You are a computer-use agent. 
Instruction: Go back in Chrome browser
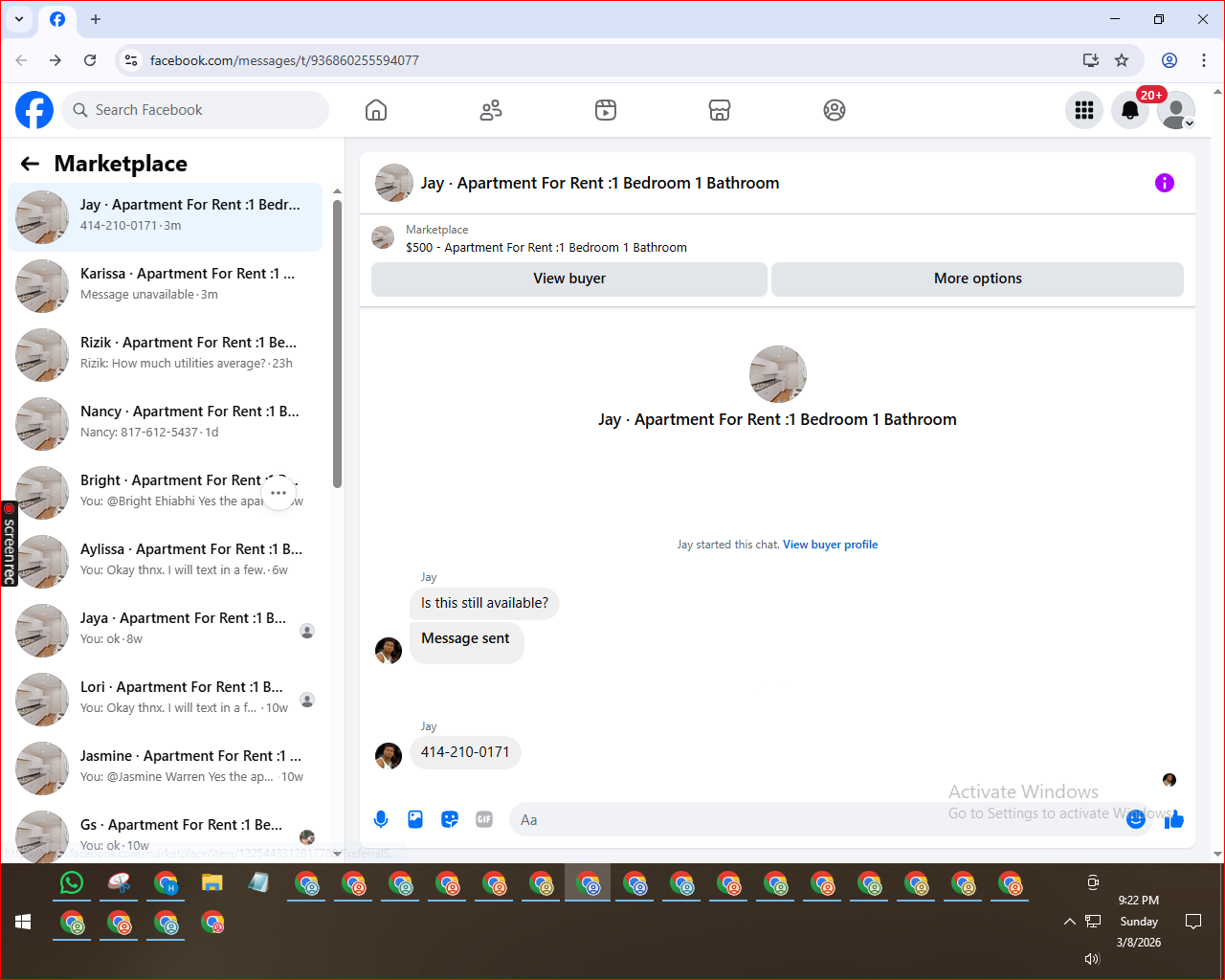(21, 60)
